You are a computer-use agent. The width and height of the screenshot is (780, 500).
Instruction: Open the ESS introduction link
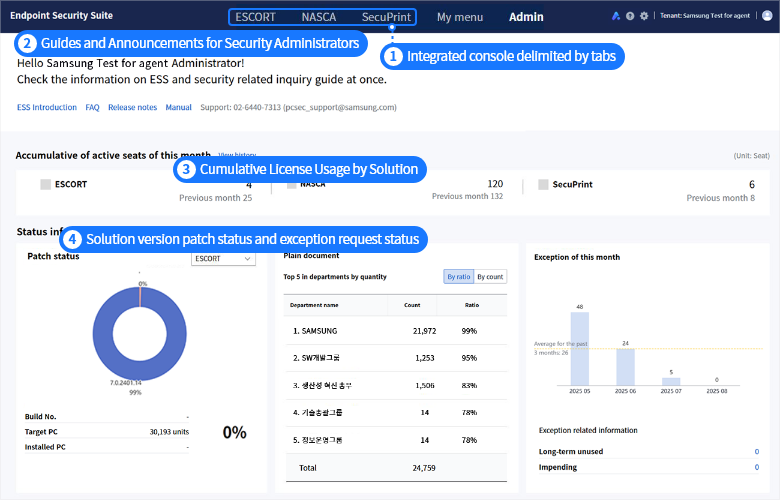coord(46,107)
